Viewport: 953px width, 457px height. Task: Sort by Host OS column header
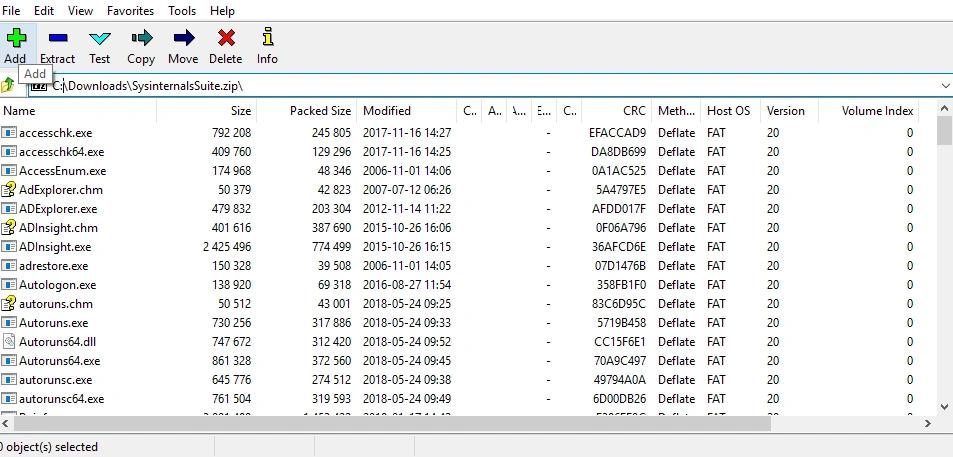click(x=730, y=111)
